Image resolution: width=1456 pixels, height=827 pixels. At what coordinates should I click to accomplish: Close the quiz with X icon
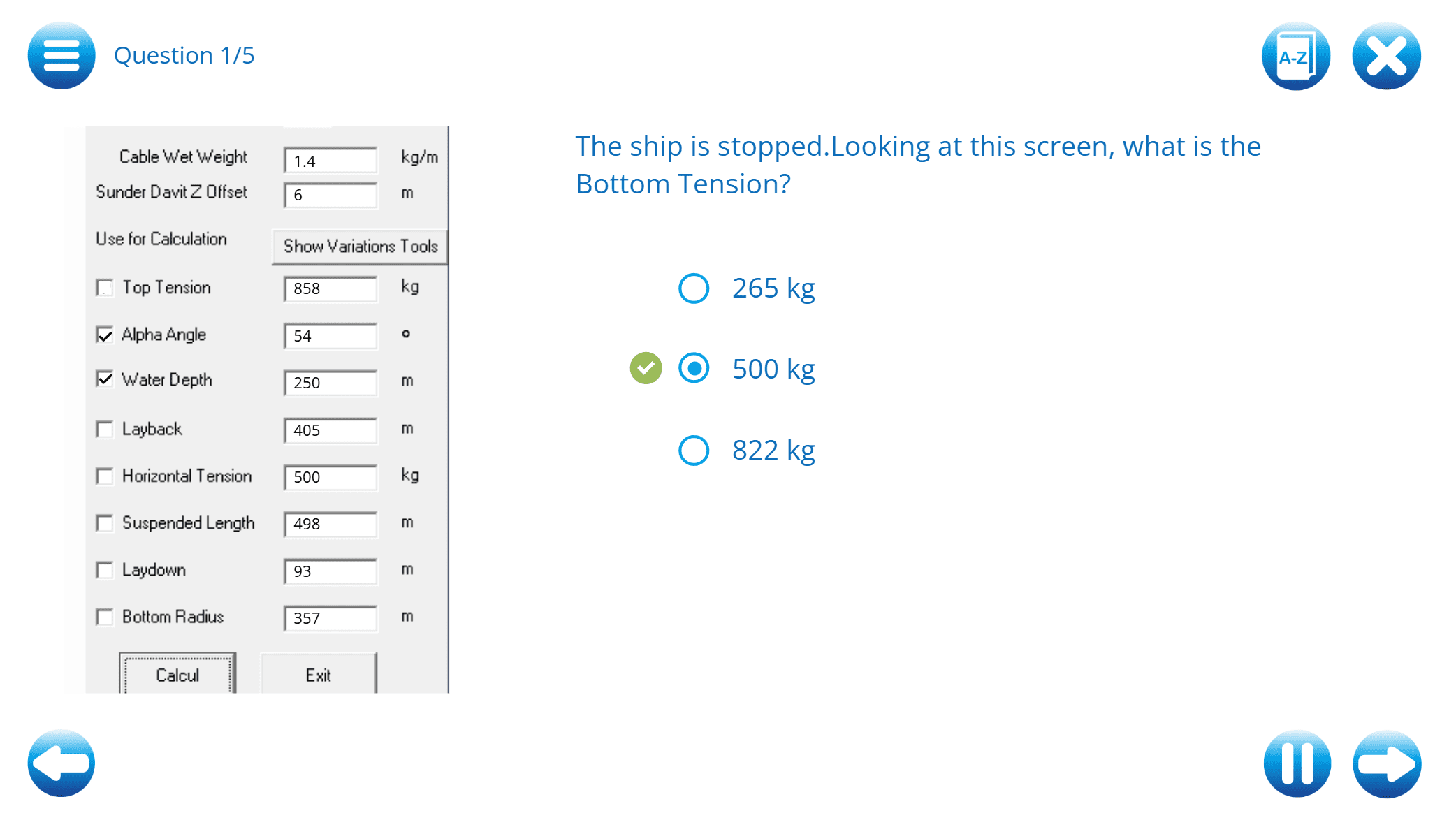pyautogui.click(x=1386, y=57)
